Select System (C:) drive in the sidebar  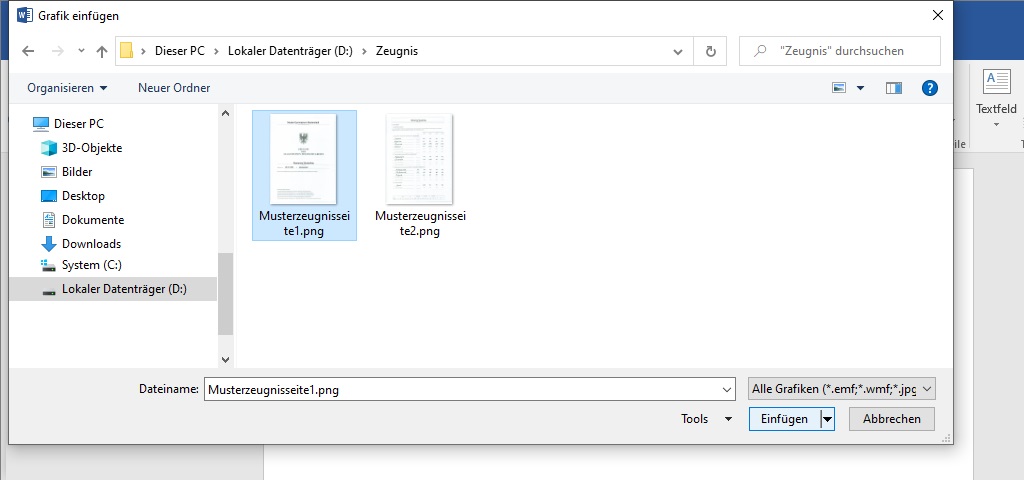click(x=94, y=265)
